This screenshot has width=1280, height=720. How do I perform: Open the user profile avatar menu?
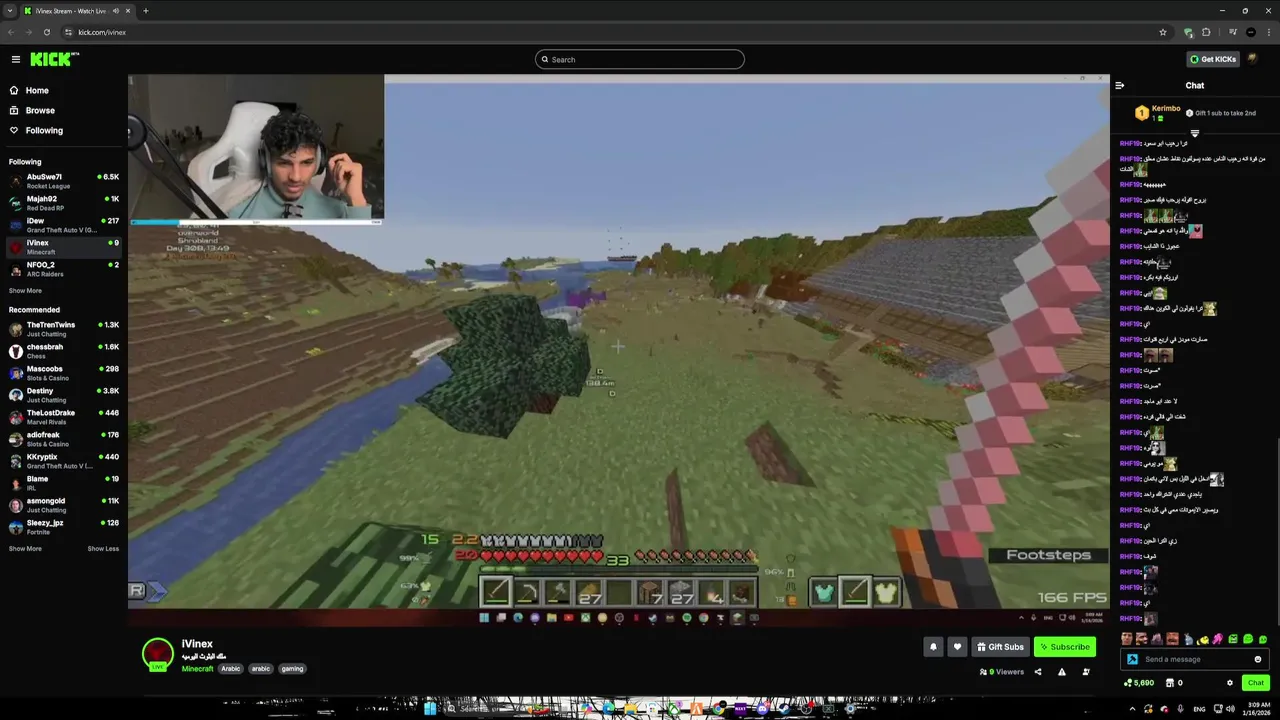coord(1252,59)
